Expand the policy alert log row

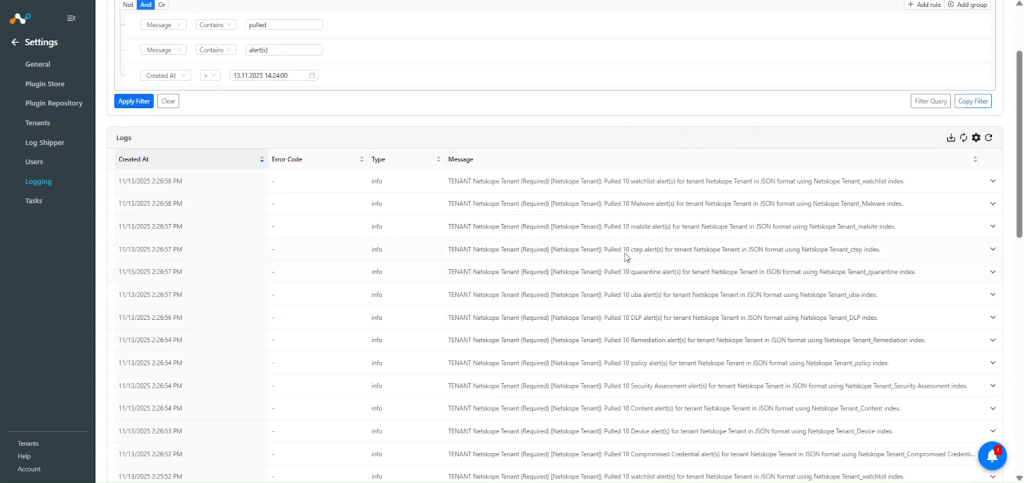(993, 363)
